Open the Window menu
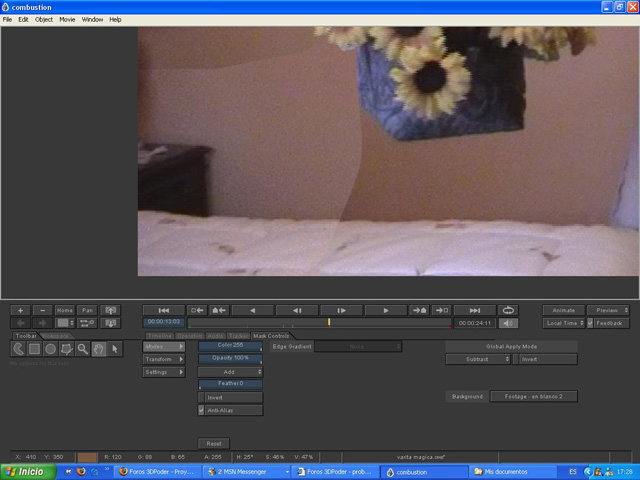Image resolution: width=640 pixels, height=480 pixels. (x=92, y=20)
